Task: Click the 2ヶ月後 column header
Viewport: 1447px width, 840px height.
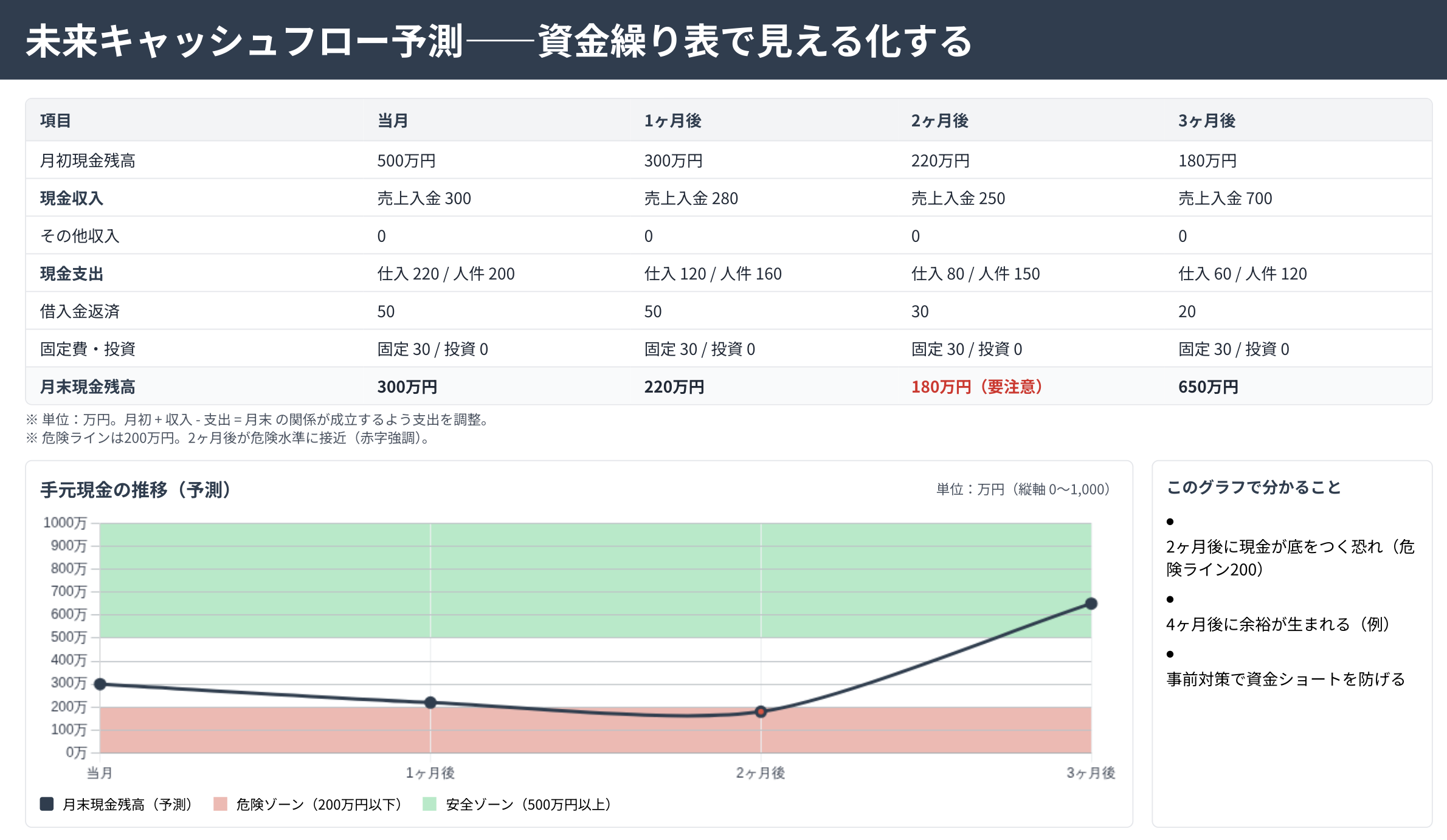Action: point(939,120)
